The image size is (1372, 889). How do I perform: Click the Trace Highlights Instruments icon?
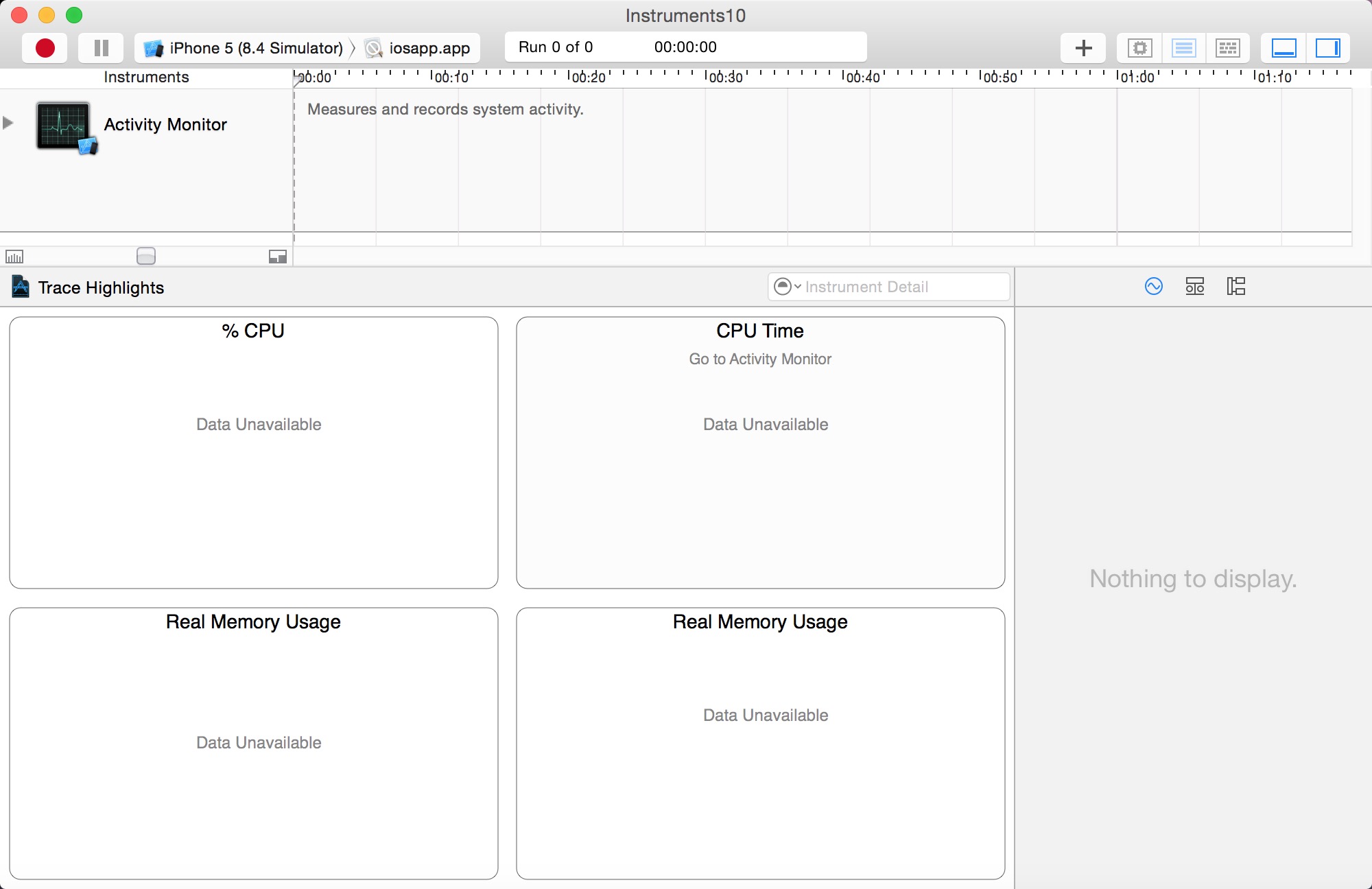pyautogui.click(x=21, y=287)
